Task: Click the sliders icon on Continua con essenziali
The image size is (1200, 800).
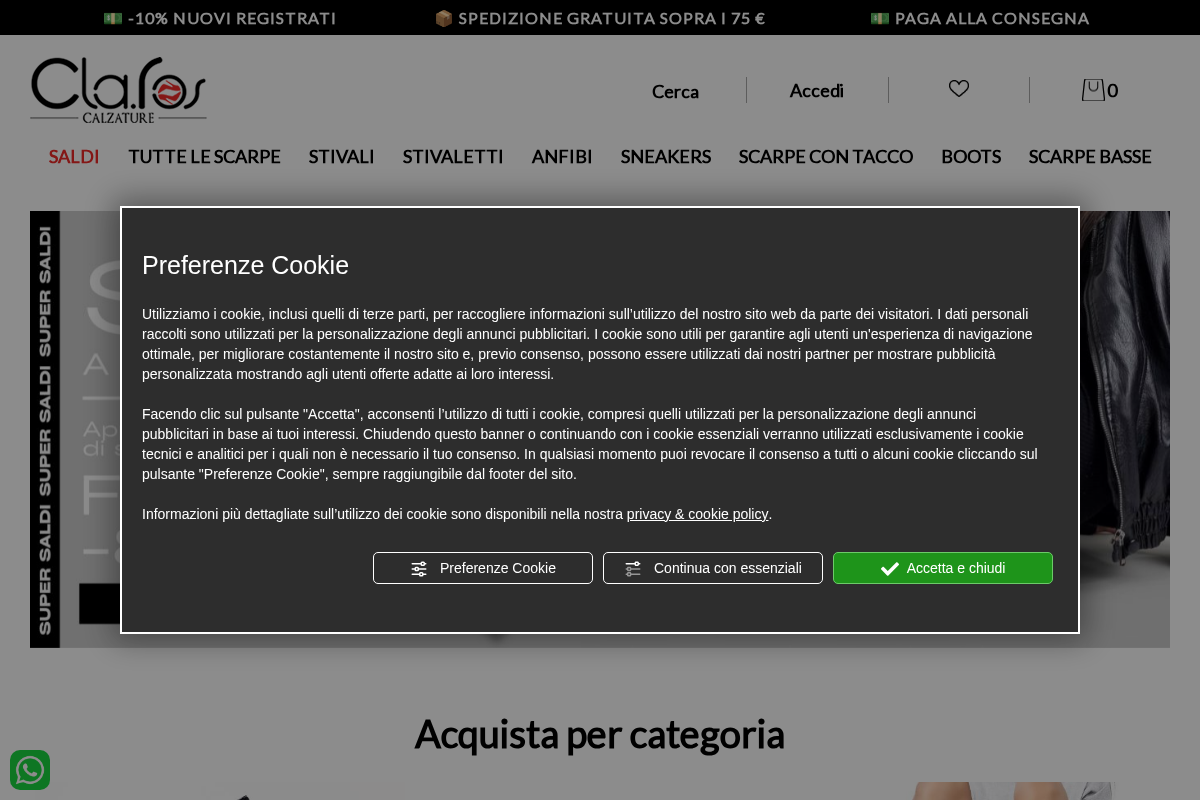Action: tap(633, 568)
